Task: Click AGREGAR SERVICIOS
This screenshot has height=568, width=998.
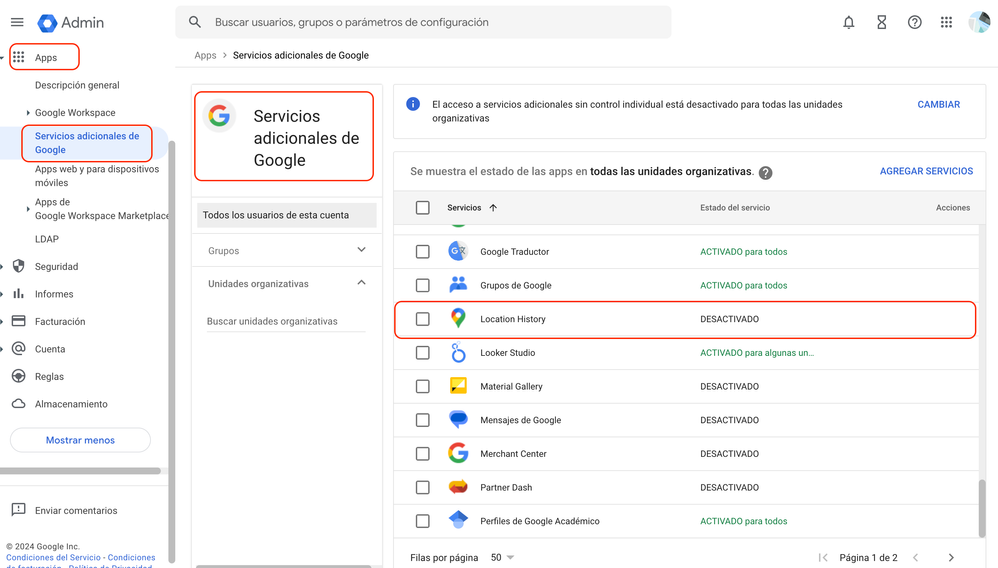Action: tap(926, 171)
